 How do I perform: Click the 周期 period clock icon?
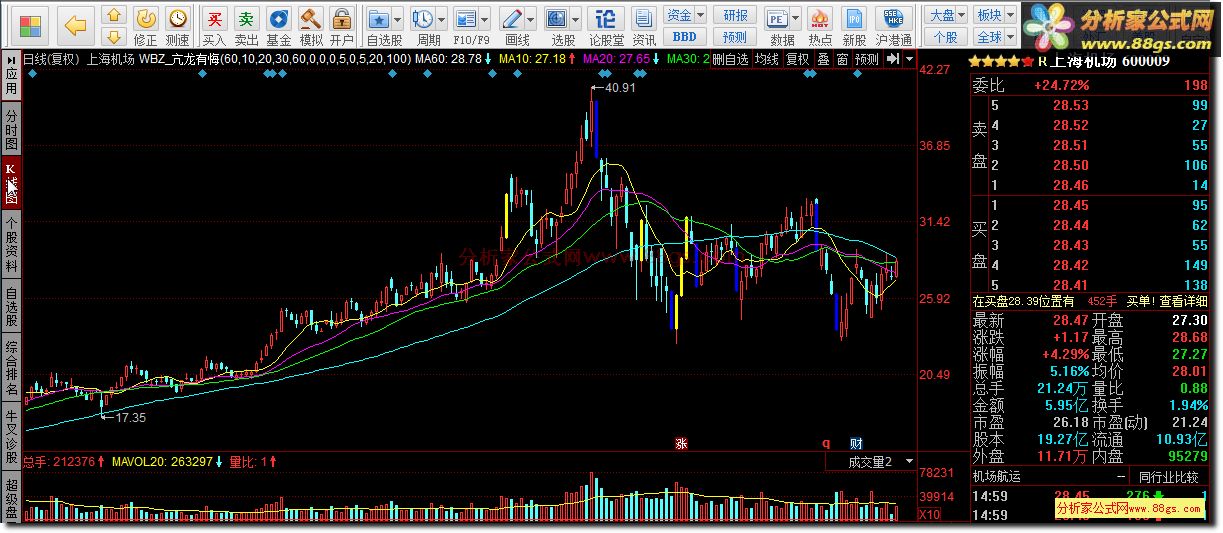(422, 18)
